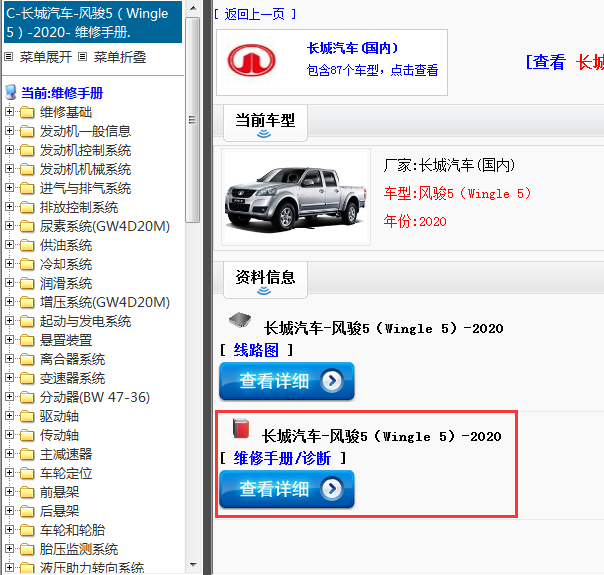The height and width of the screenshot is (575, 604).
Task: Select the 冷却系统 tree entry
Action: [x=66, y=264]
